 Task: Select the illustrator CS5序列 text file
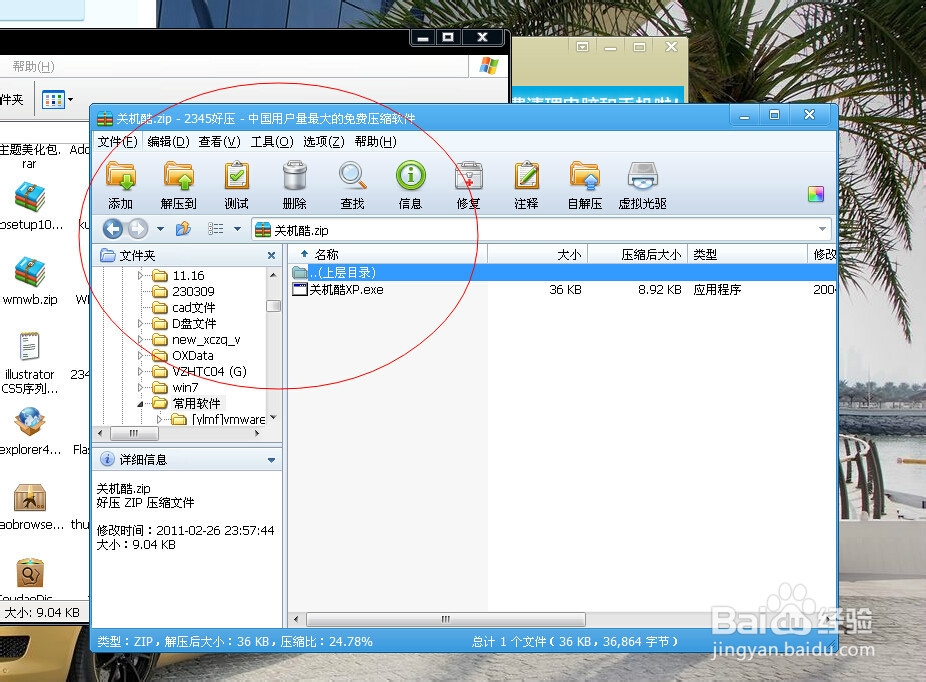tap(30, 363)
